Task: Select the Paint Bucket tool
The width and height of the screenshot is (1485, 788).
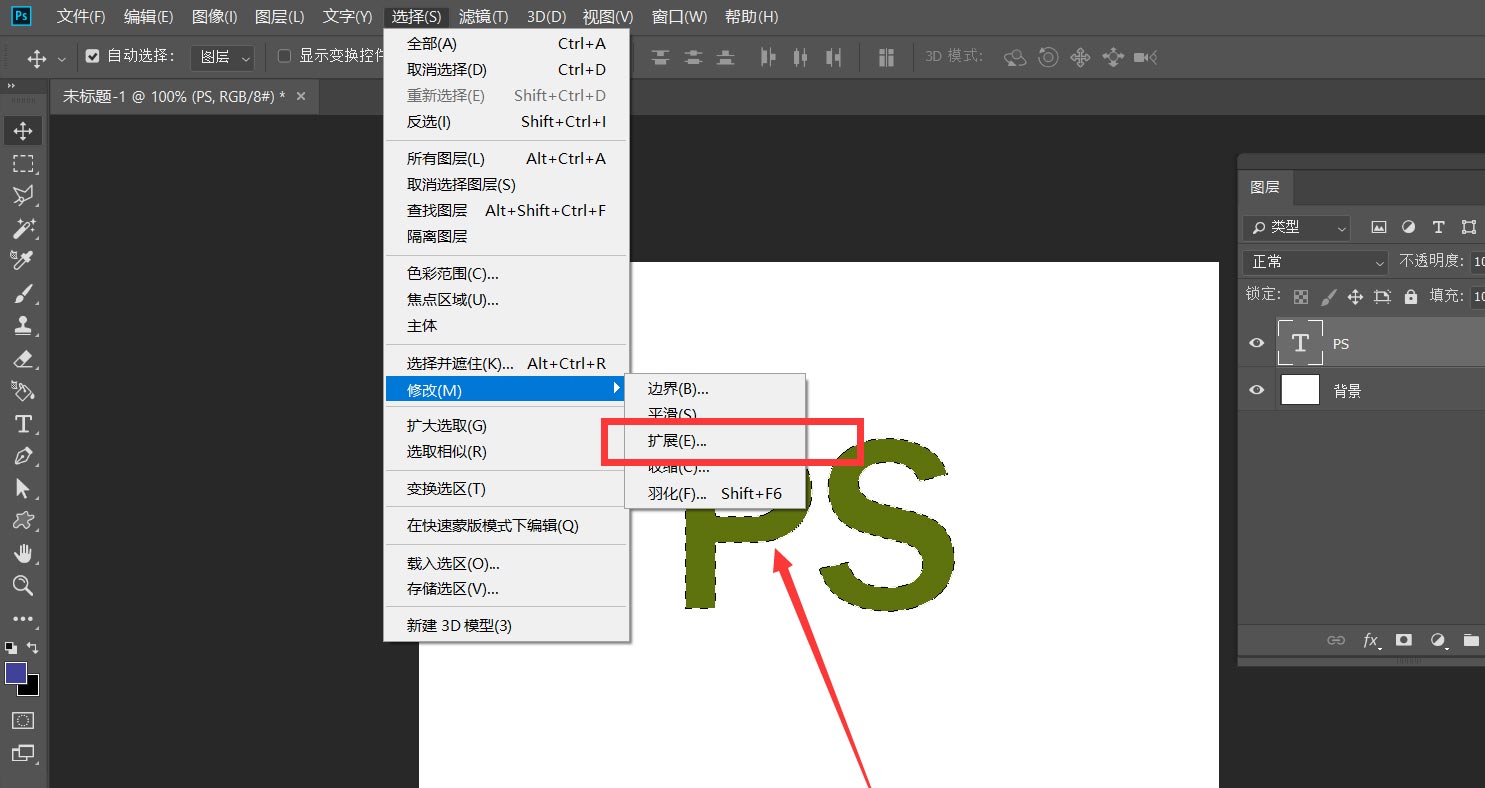Action: [23, 391]
